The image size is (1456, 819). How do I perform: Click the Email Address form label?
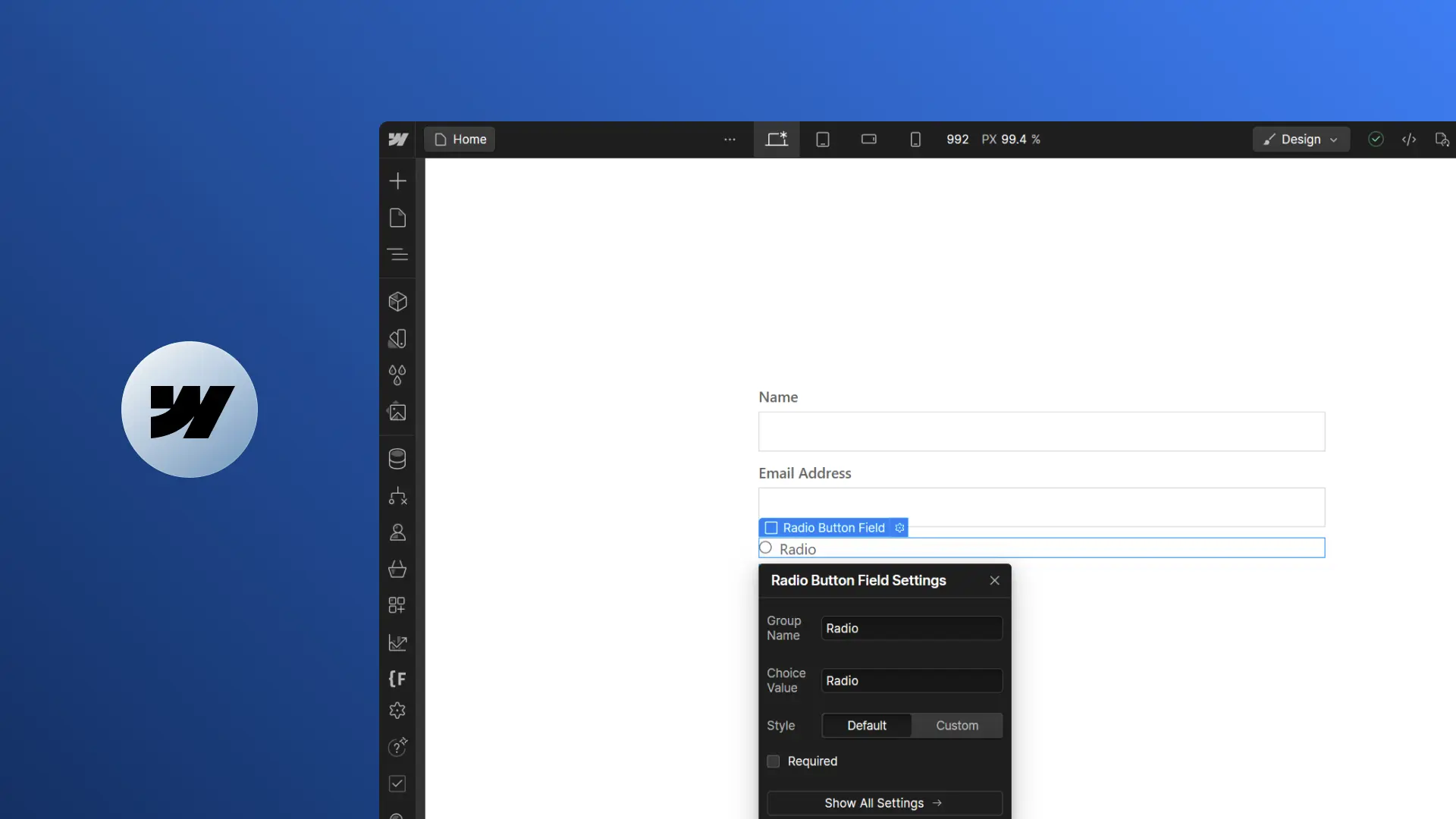point(805,473)
